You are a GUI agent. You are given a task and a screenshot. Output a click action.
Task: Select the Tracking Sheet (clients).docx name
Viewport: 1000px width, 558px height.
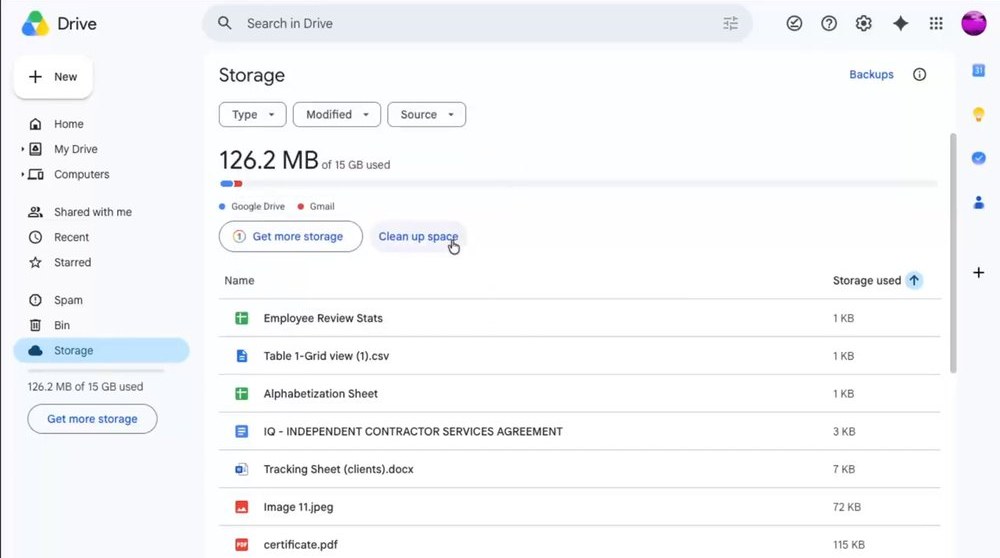tap(339, 469)
